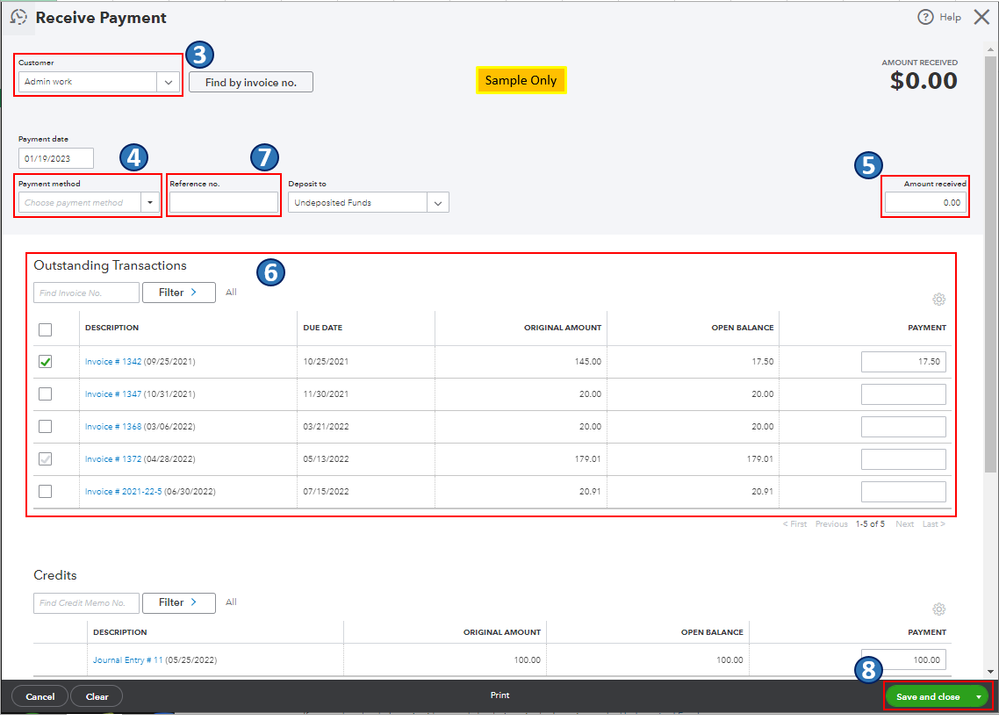Click the 145.00 original amount cell
The image size is (999, 715).
(x=587, y=361)
